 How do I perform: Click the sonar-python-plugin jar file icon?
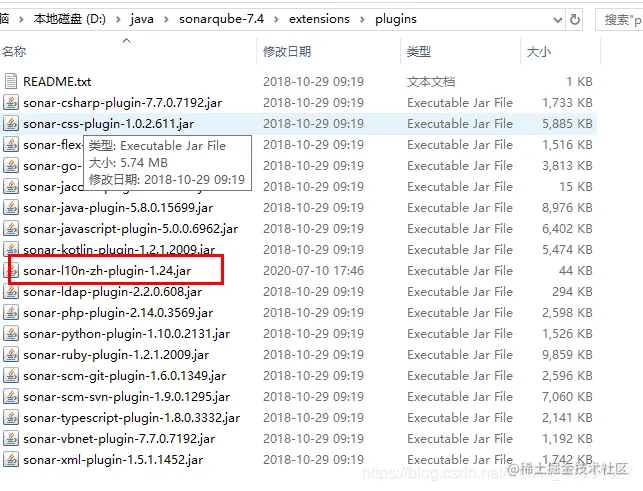(x=11, y=333)
